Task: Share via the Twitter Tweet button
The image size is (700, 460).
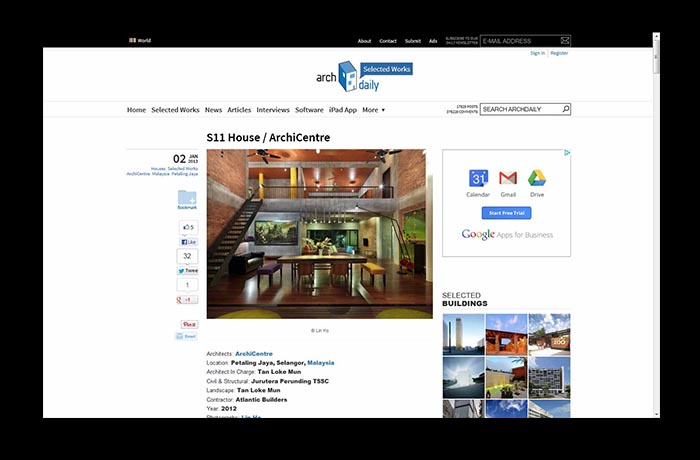Action: click(x=188, y=270)
